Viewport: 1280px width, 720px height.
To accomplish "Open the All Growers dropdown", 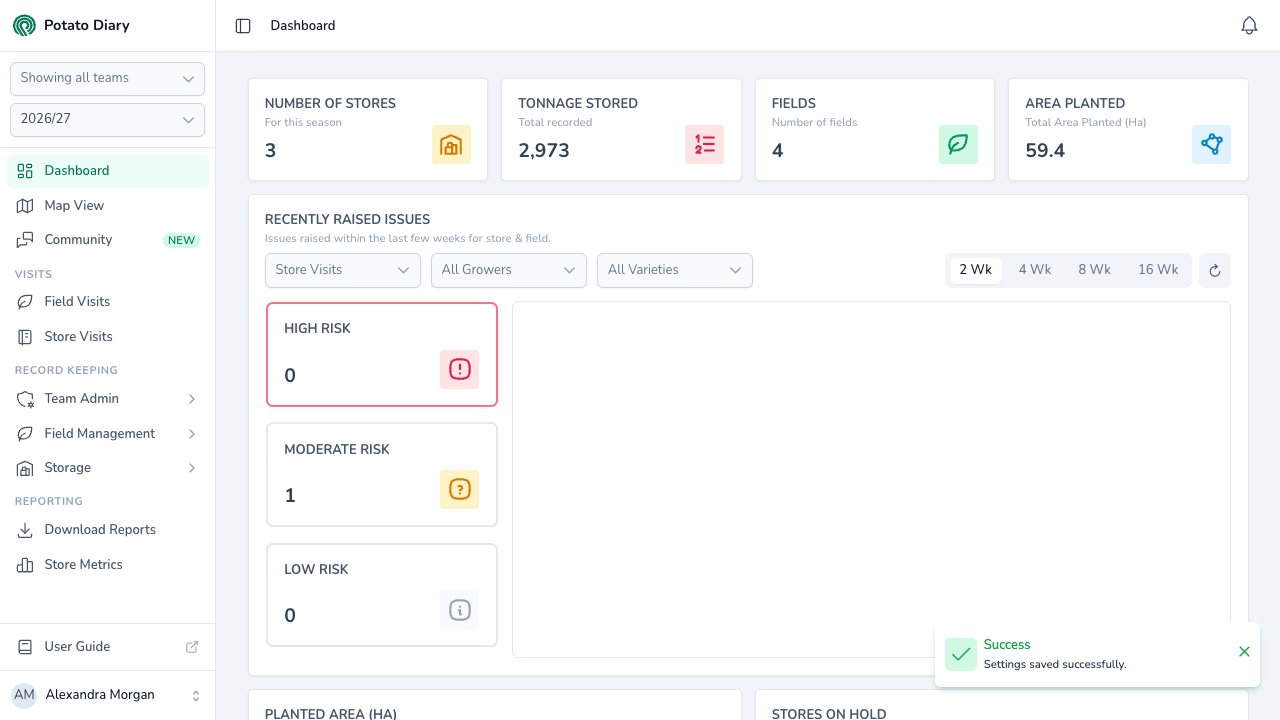I will [x=509, y=270].
